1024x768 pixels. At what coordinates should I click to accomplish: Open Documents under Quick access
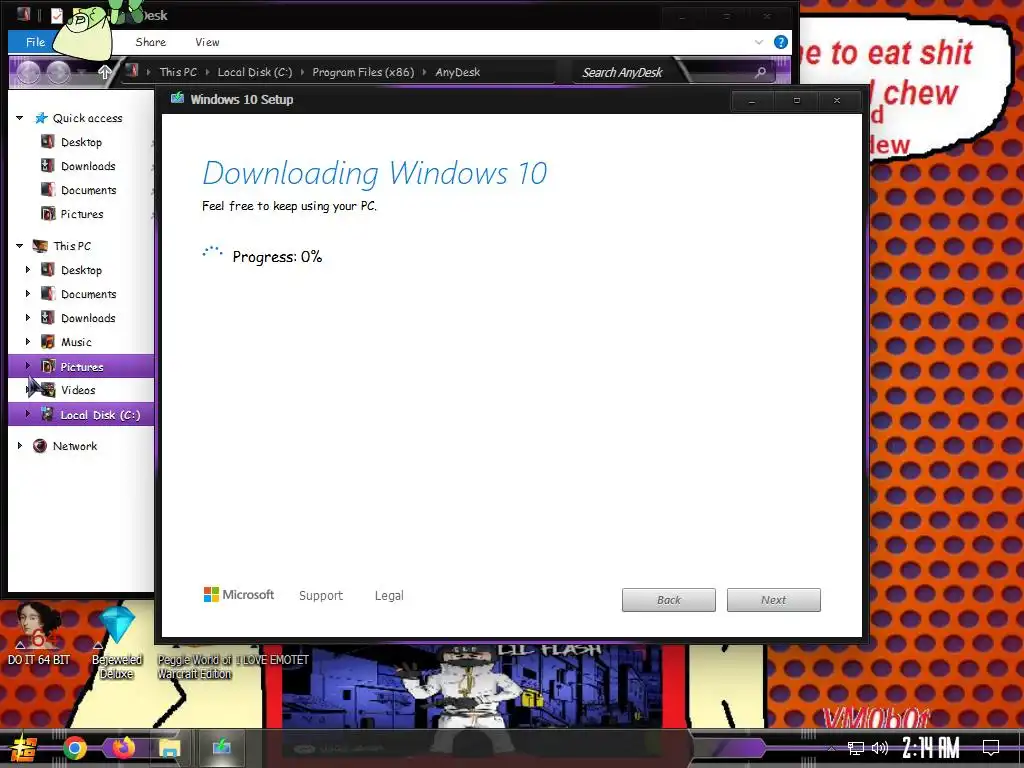(x=88, y=190)
